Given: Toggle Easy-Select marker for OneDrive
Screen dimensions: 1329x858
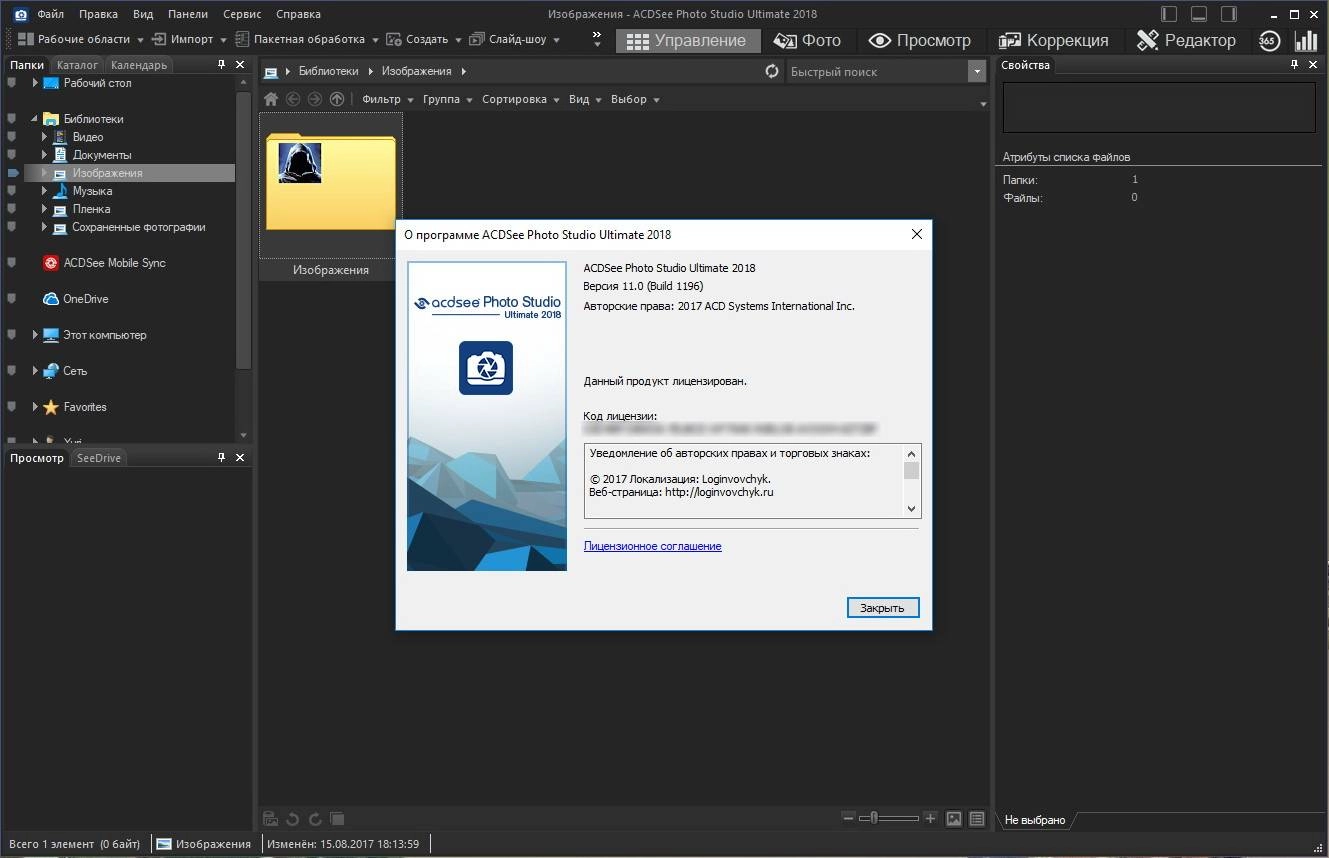Looking at the screenshot, I should [12, 299].
